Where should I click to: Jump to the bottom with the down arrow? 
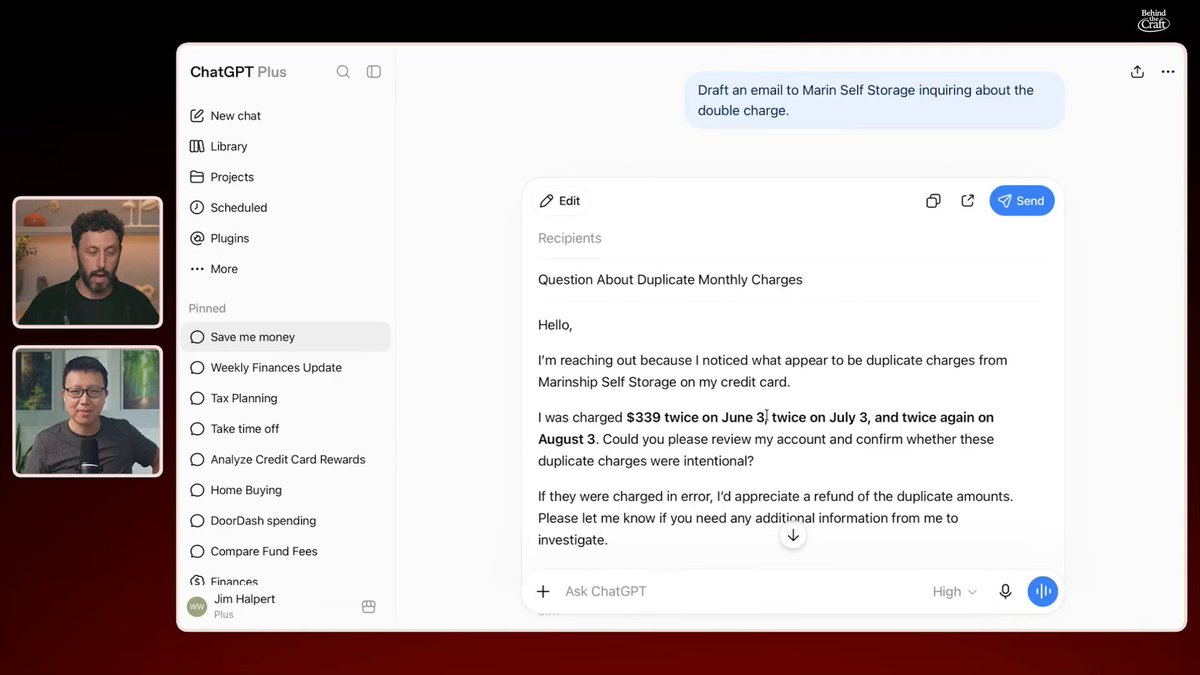pos(793,536)
